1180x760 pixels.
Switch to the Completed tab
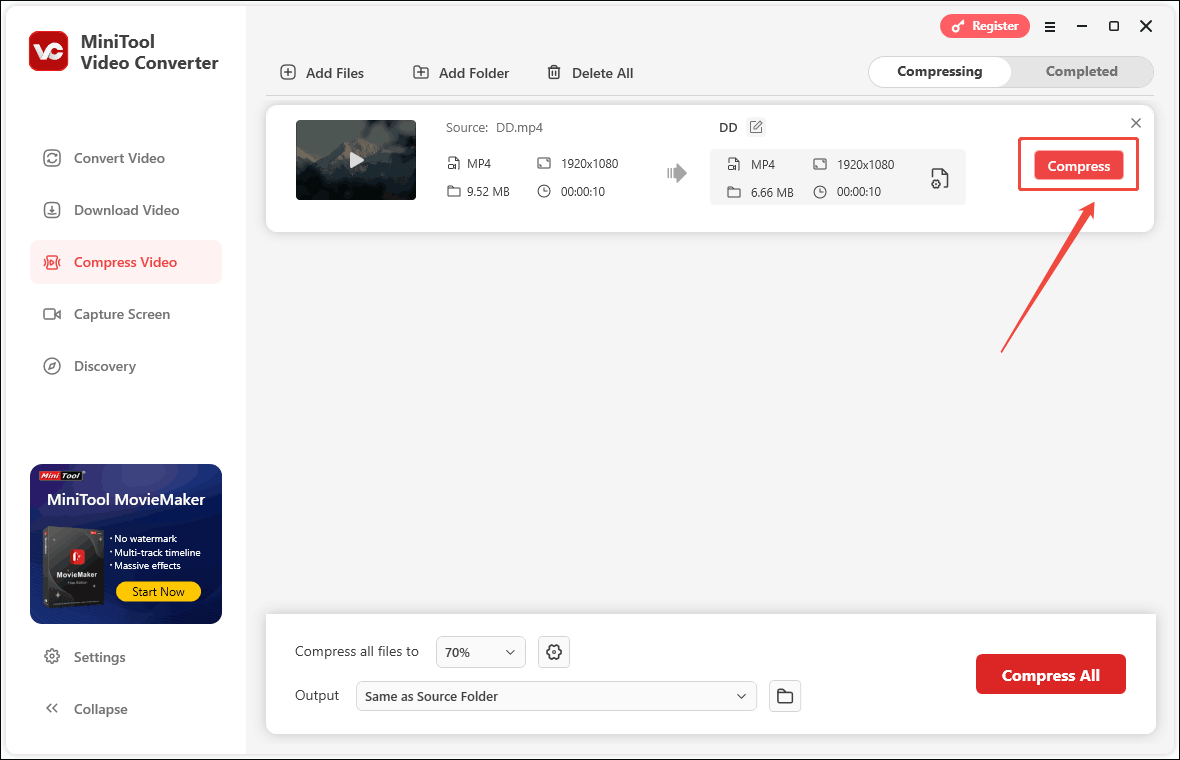(1081, 71)
